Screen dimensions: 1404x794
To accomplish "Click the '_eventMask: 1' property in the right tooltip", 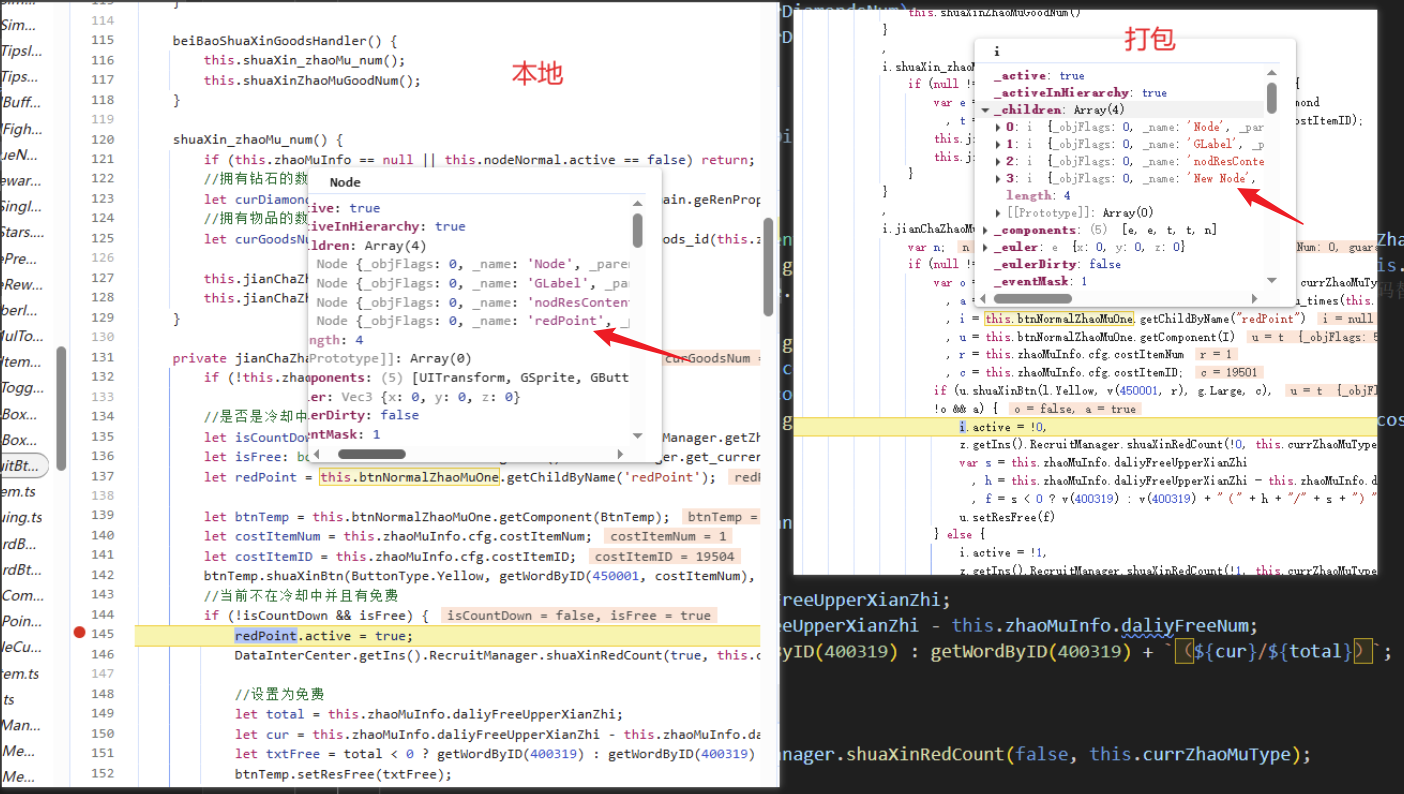I will (1040, 282).
